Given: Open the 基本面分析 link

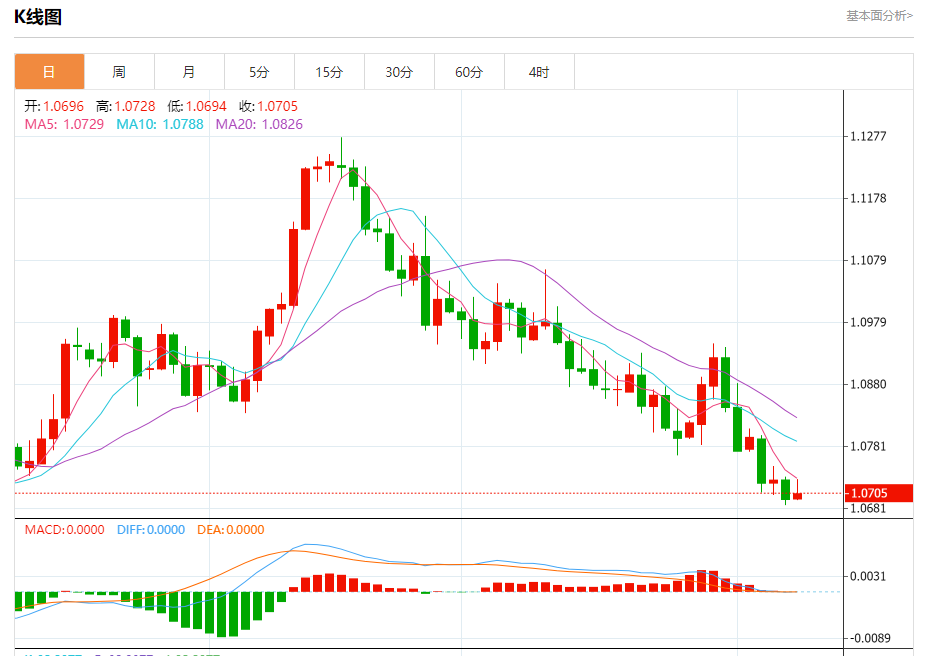Looking at the screenshot, I should tap(879, 16).
